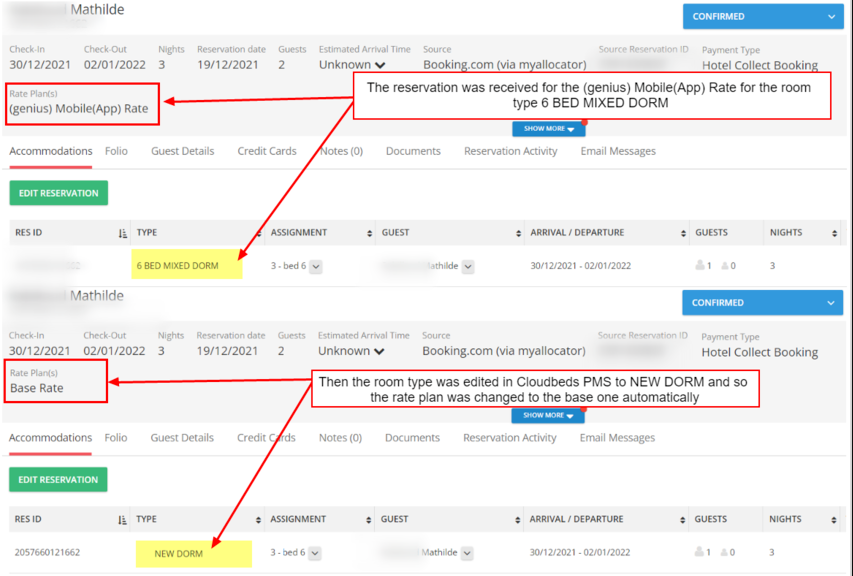
Task: Sort by TYPE column in the NEW DORM table
Action: click(x=258, y=520)
